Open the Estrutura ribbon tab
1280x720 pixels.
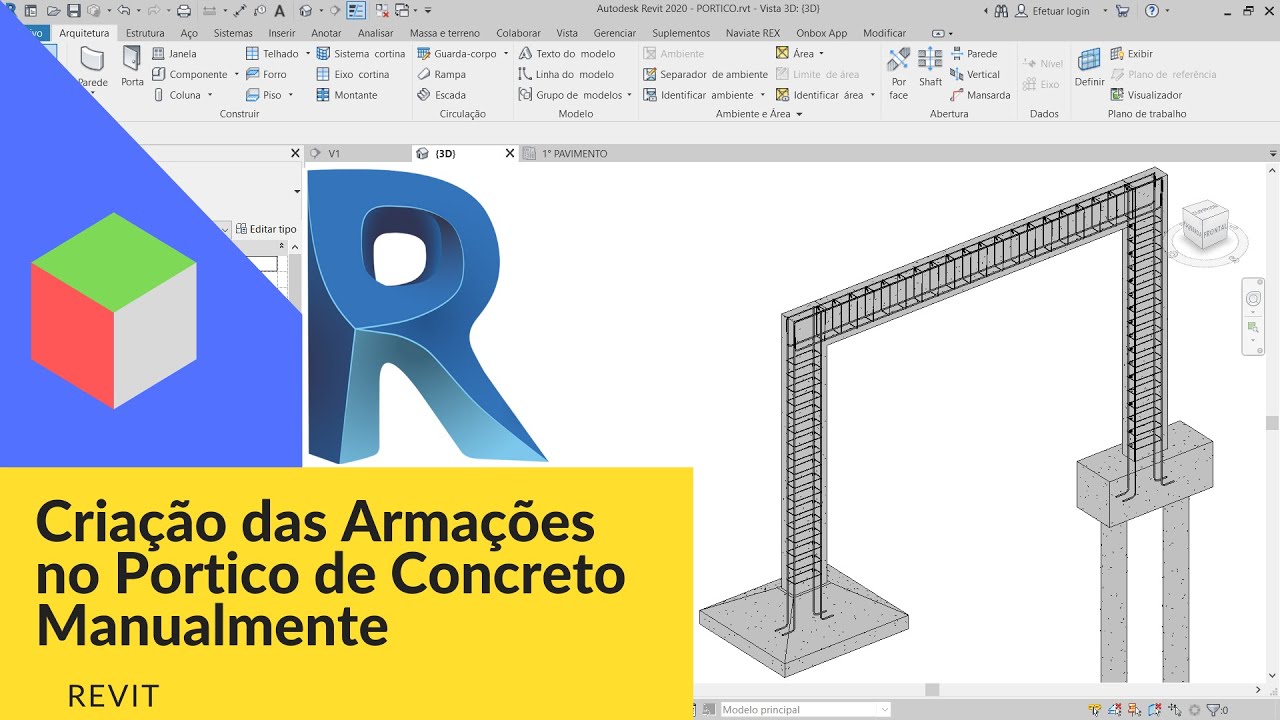pos(145,33)
